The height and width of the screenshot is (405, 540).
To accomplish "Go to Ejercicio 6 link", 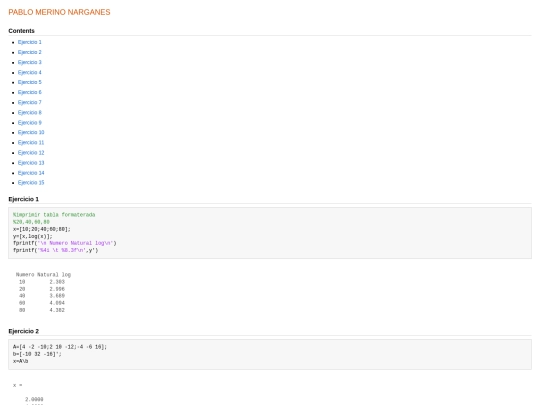I will pos(30,92).
